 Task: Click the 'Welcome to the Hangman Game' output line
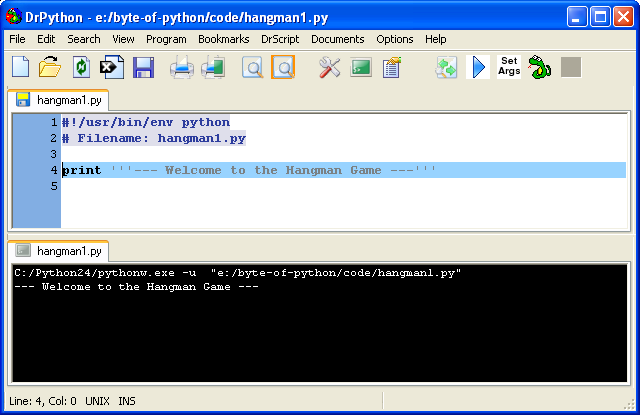pyautogui.click(x=136, y=287)
